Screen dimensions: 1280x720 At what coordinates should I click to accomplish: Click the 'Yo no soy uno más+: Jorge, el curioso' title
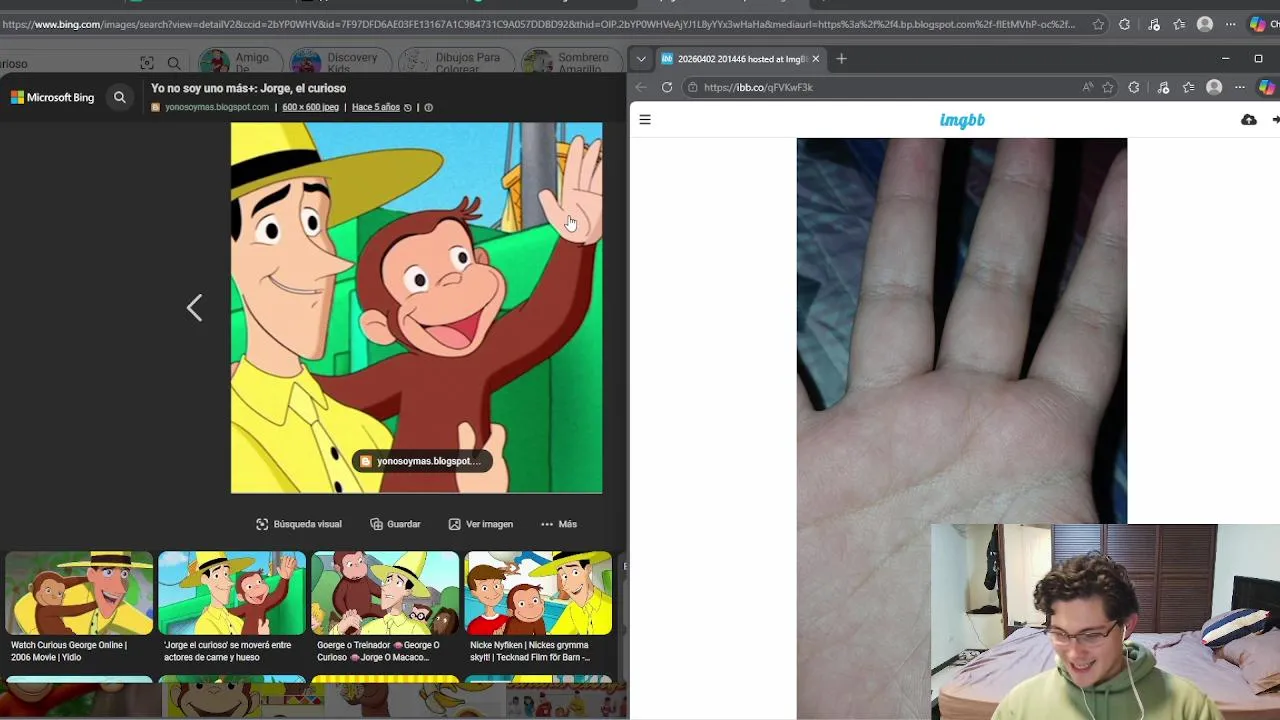(248, 88)
